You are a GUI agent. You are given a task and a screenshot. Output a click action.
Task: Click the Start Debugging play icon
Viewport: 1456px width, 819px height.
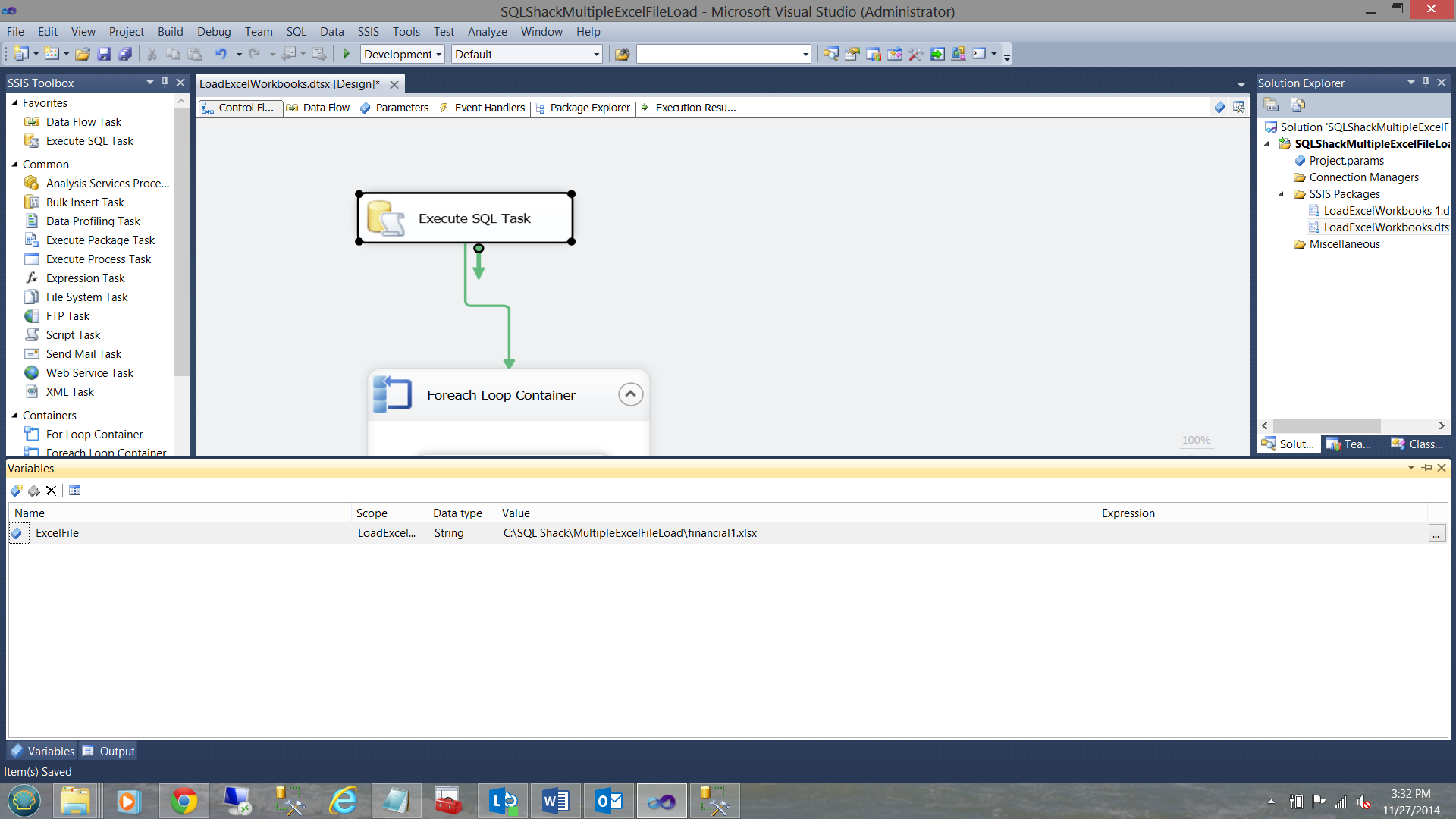point(347,54)
